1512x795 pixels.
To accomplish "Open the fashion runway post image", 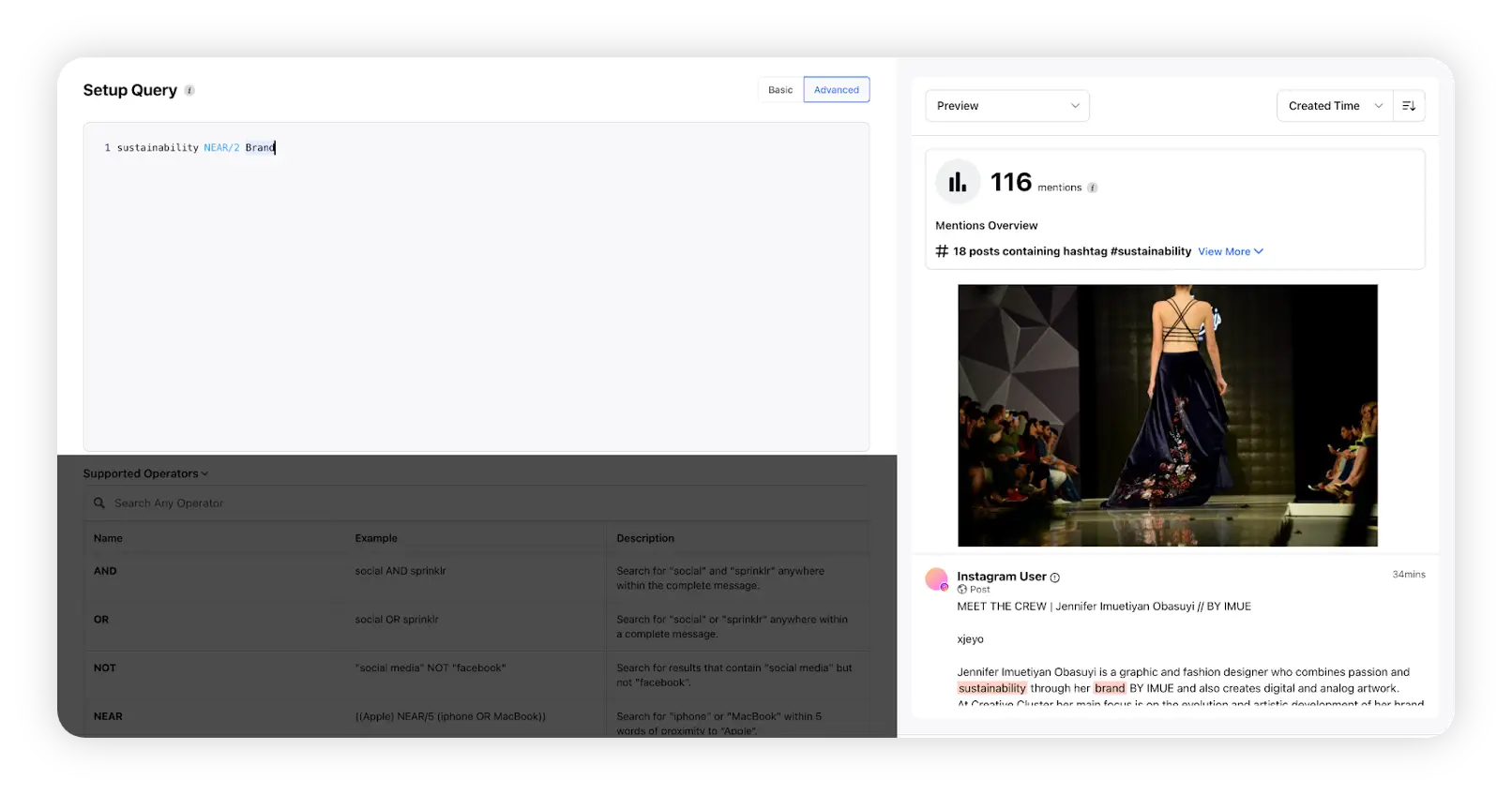I will (1168, 415).
